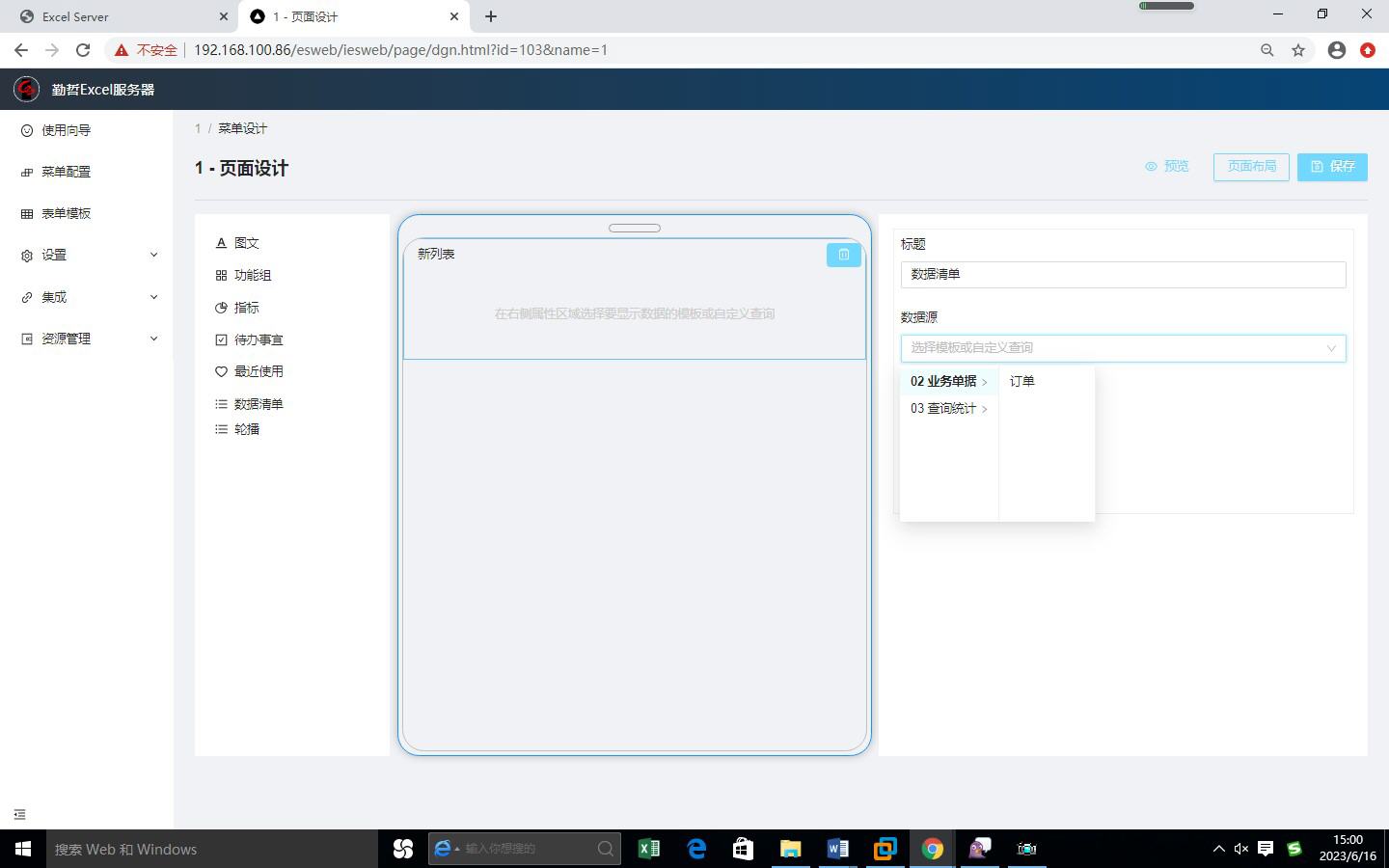The height and width of the screenshot is (868, 1389).
Task: Select the 功能组 grid icon
Action: 221,276
